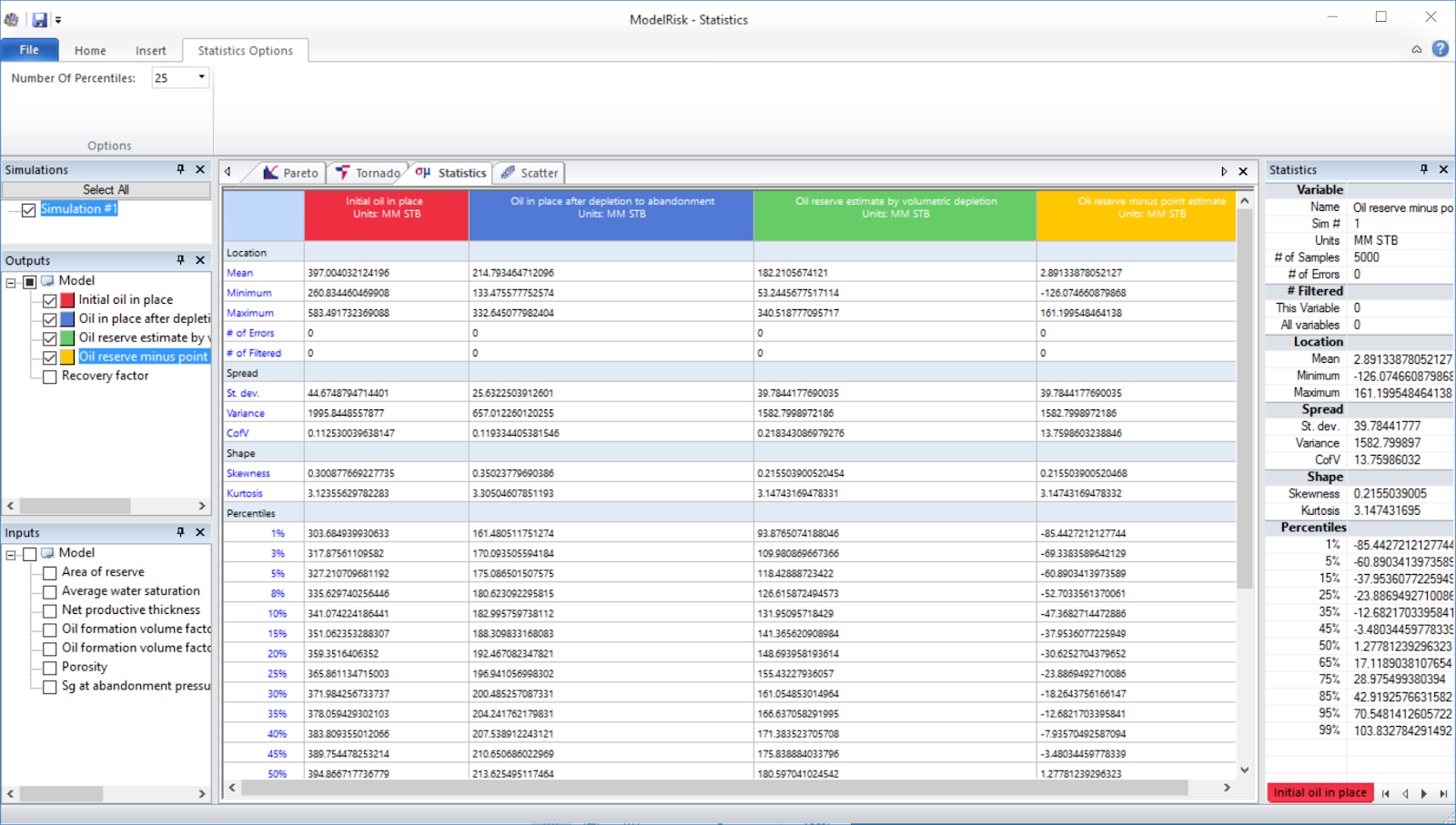Open the Number Of Percentiles dropdown
This screenshot has height=825, width=1456.
coord(202,77)
